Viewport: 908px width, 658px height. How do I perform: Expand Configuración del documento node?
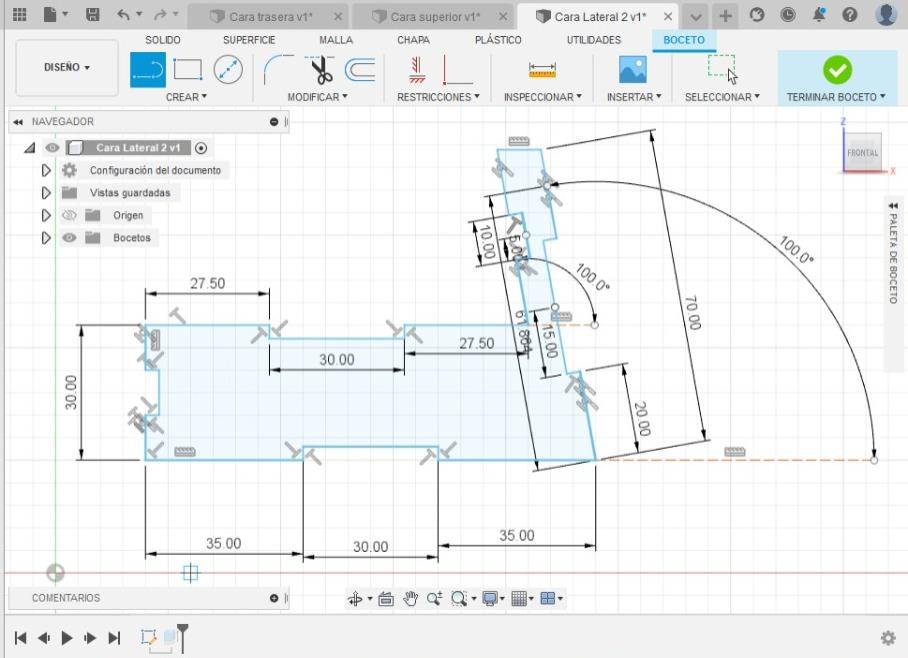click(x=46, y=170)
